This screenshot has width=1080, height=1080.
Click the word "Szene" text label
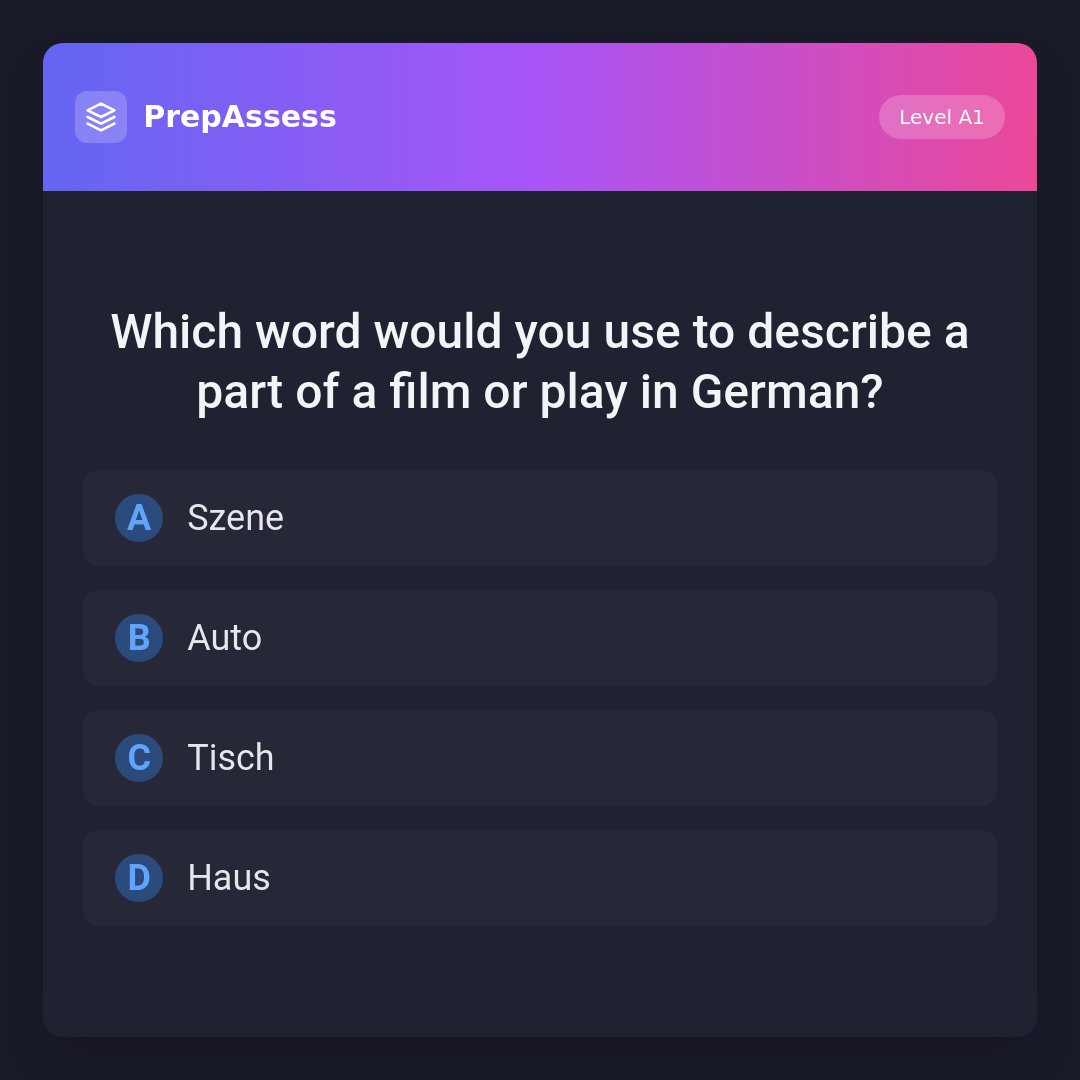[235, 518]
